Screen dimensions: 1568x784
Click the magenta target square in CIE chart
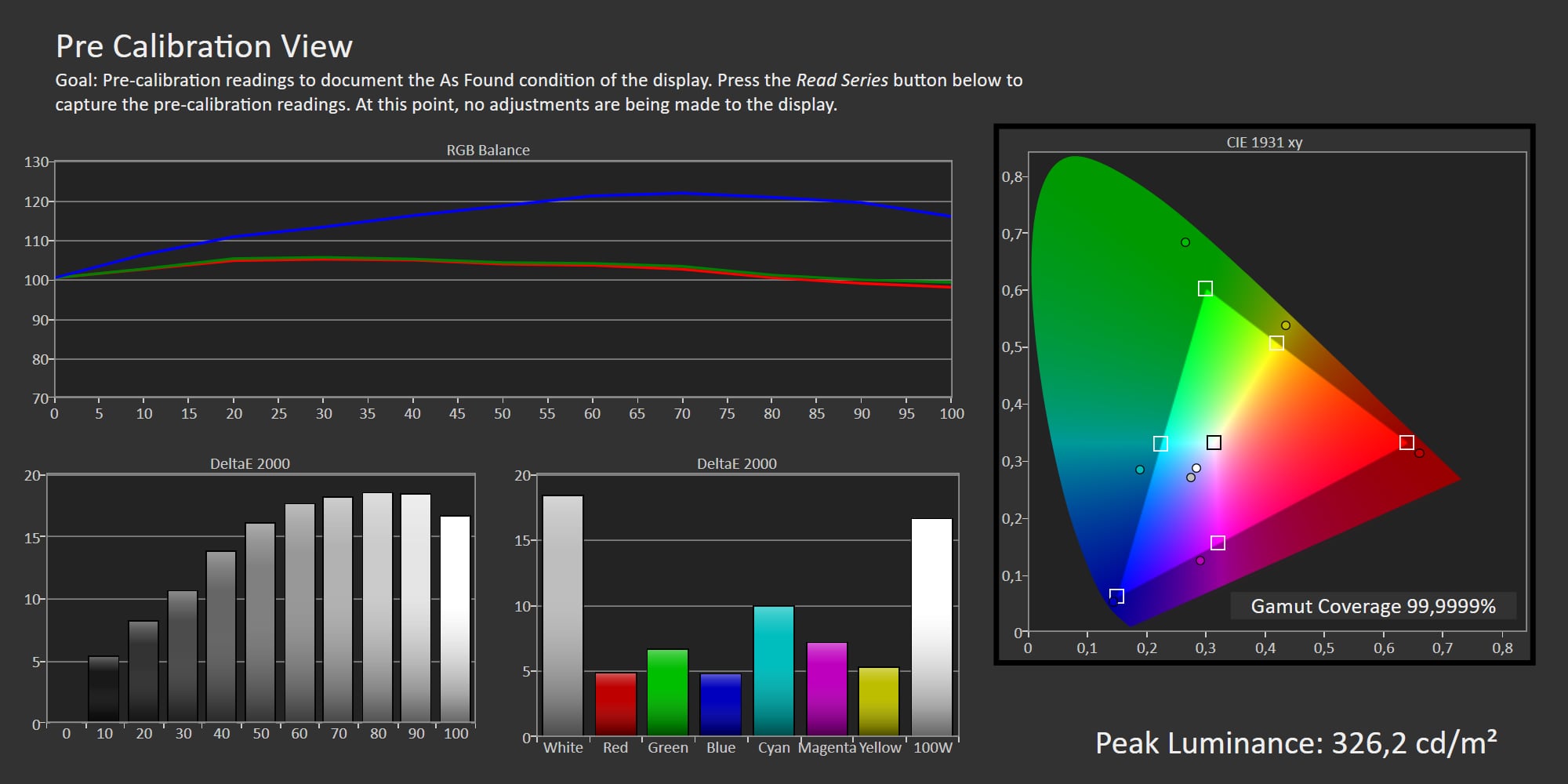[x=1218, y=543]
